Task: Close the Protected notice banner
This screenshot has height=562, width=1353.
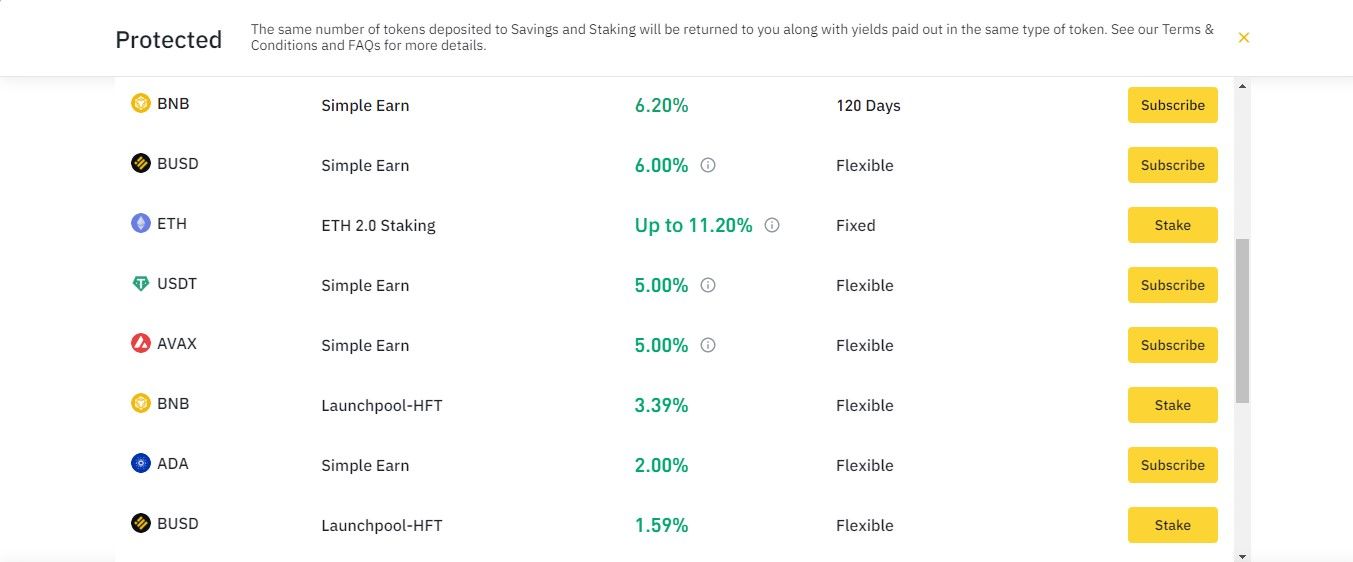Action: coord(1244,38)
